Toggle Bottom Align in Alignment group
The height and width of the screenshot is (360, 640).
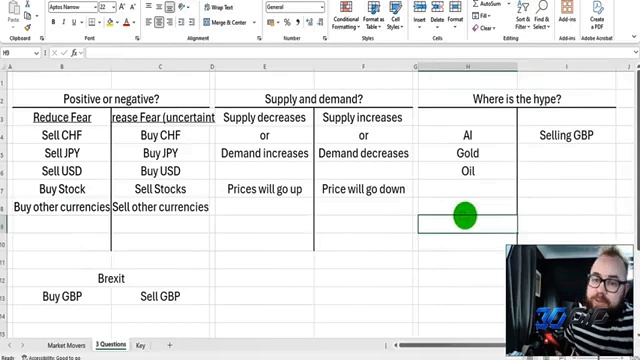169,7
